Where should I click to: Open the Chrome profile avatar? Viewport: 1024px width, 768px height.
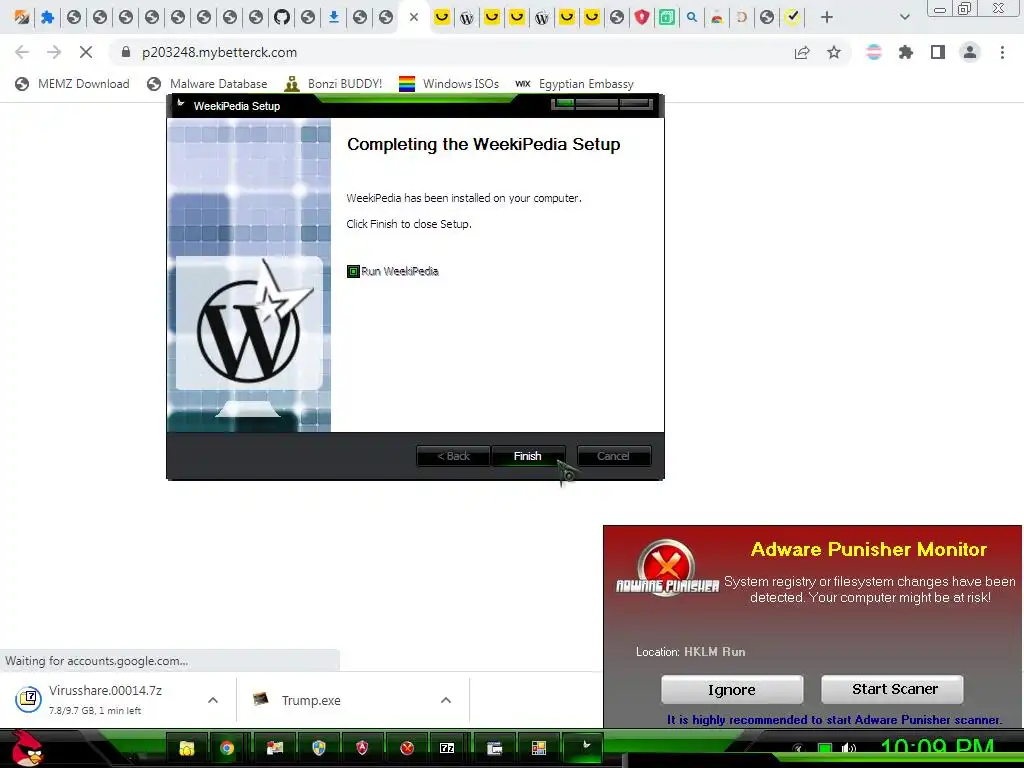pos(970,52)
